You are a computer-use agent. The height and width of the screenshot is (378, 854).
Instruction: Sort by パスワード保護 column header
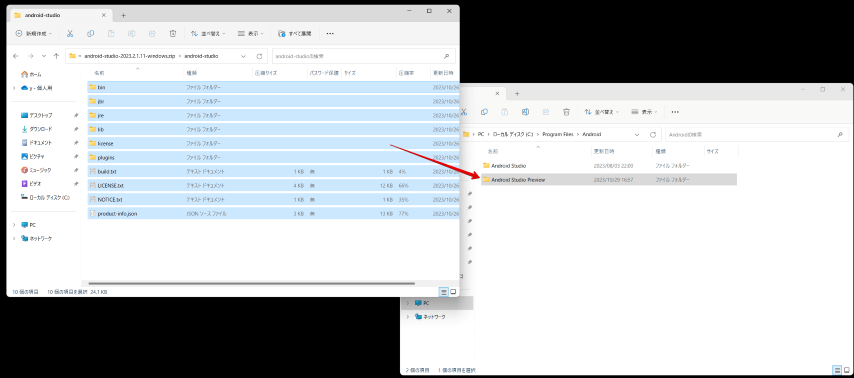coord(324,72)
